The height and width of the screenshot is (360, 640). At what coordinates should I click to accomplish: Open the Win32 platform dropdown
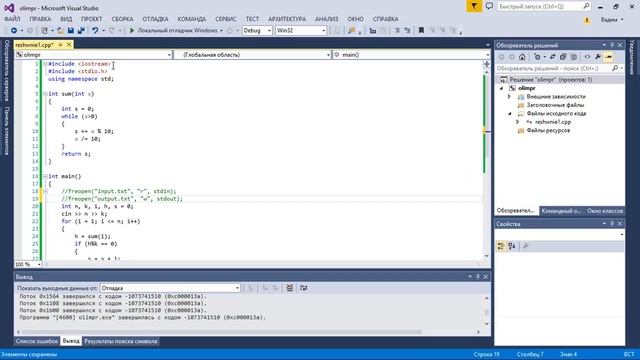click(301, 31)
